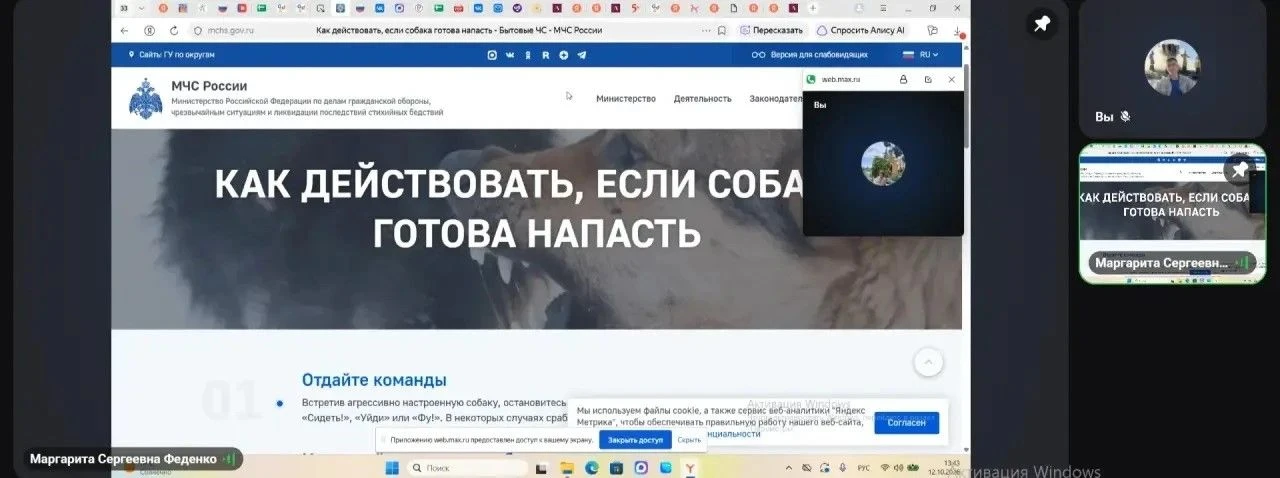The height and width of the screenshot is (478, 1280).
Task: Click the bookmark icon in the address bar
Action: (721, 30)
